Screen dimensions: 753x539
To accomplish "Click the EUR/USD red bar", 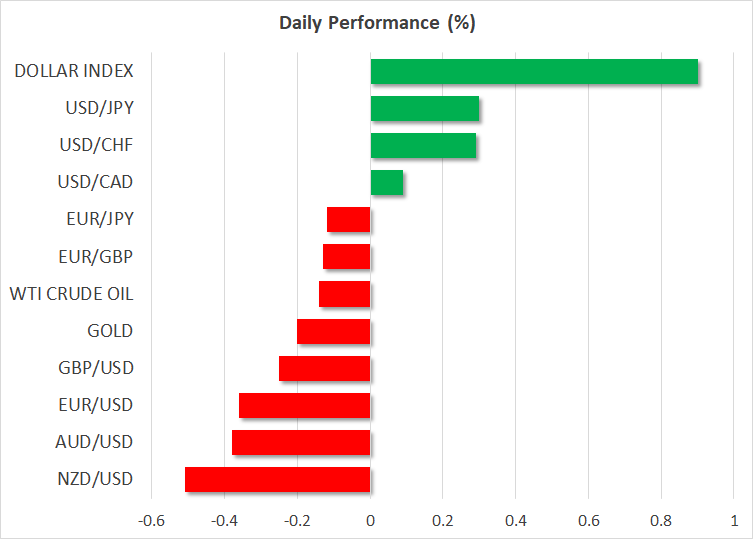I will pyautogui.click(x=305, y=404).
